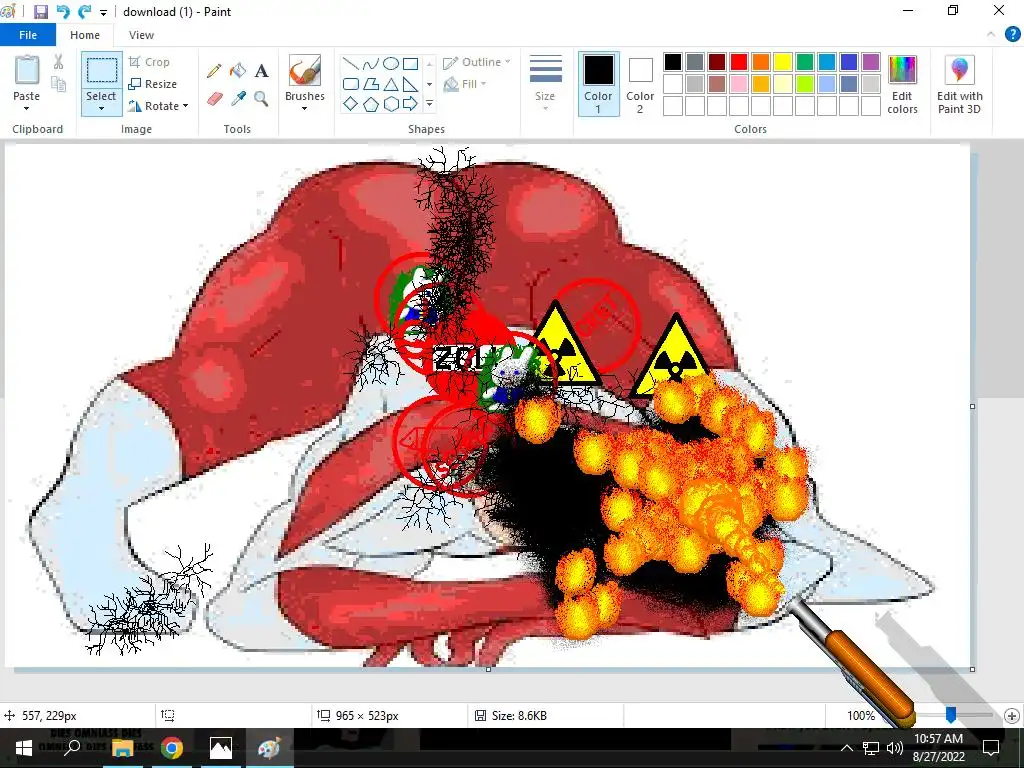The image size is (1024, 768).
Task: Set Color 2 as active color
Action: click(640, 84)
